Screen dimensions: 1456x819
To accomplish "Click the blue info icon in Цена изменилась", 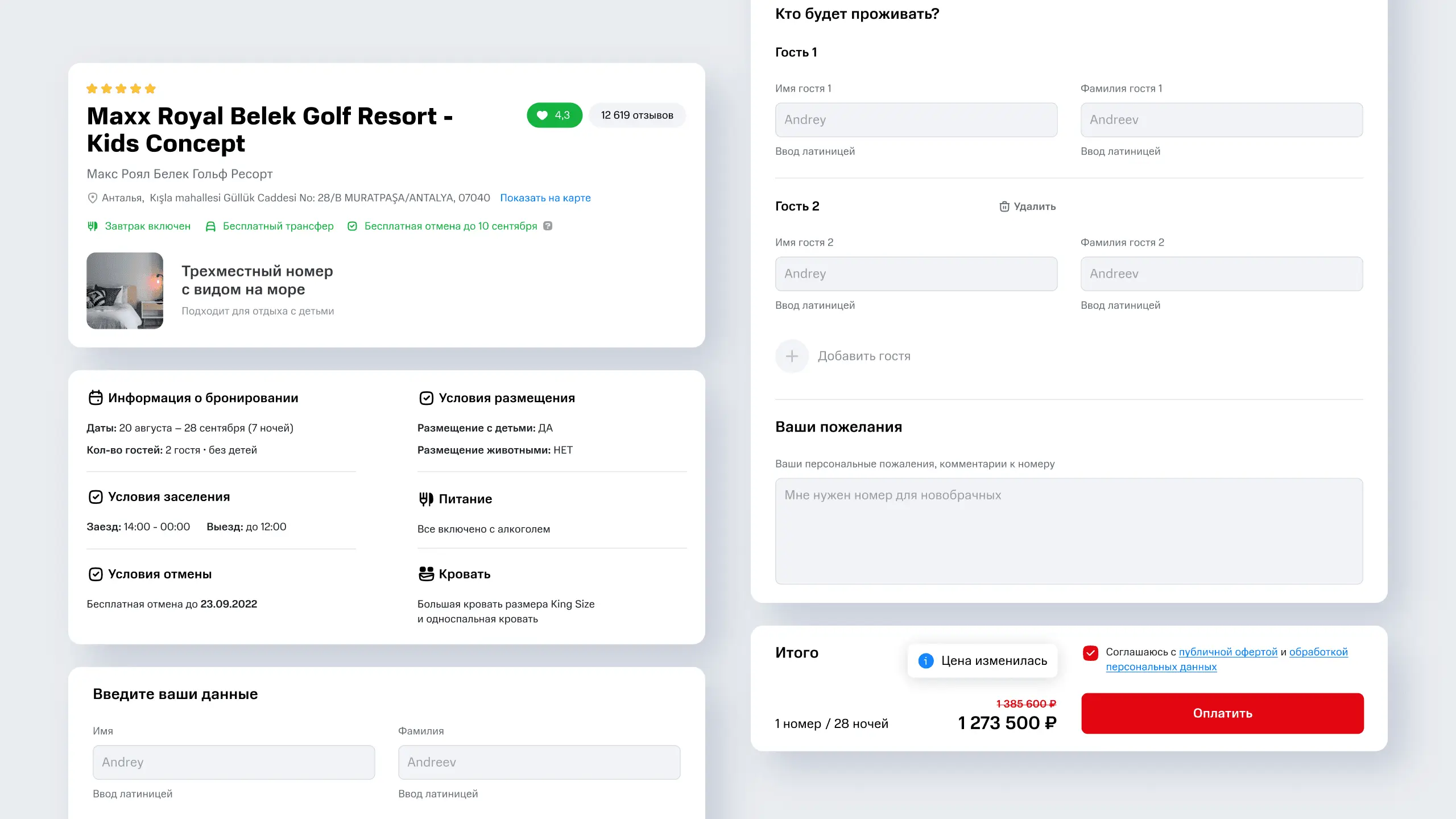I will pos(926,661).
